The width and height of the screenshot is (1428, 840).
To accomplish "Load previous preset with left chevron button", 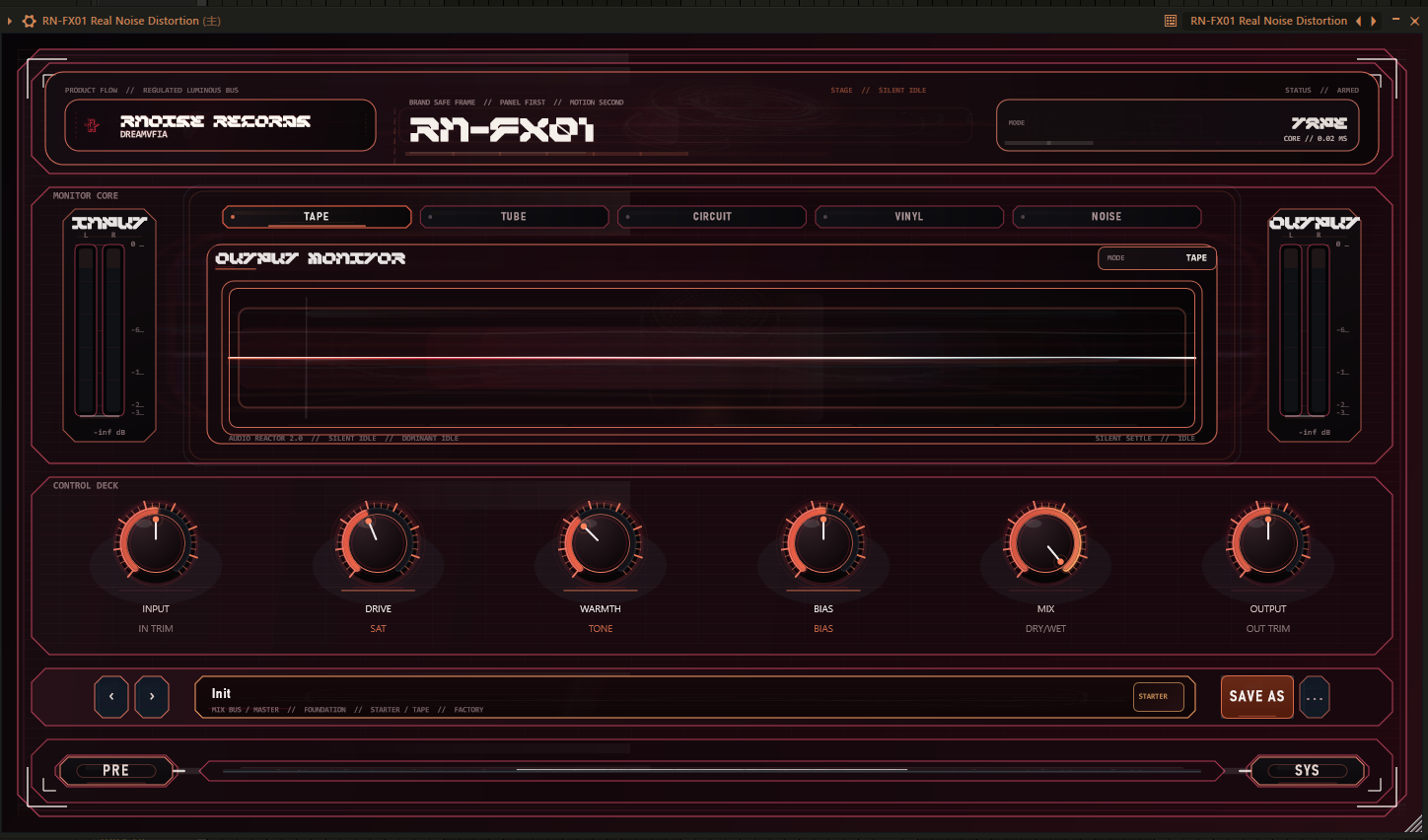I will pyautogui.click(x=111, y=697).
